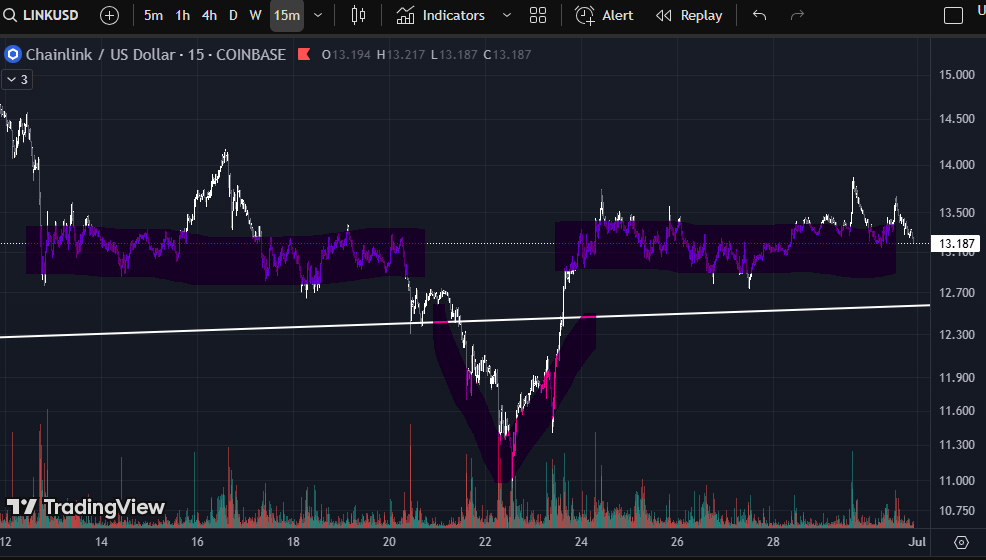Expand the favorite indicators dropdown arrow
The width and height of the screenshot is (986, 560).
(x=507, y=15)
